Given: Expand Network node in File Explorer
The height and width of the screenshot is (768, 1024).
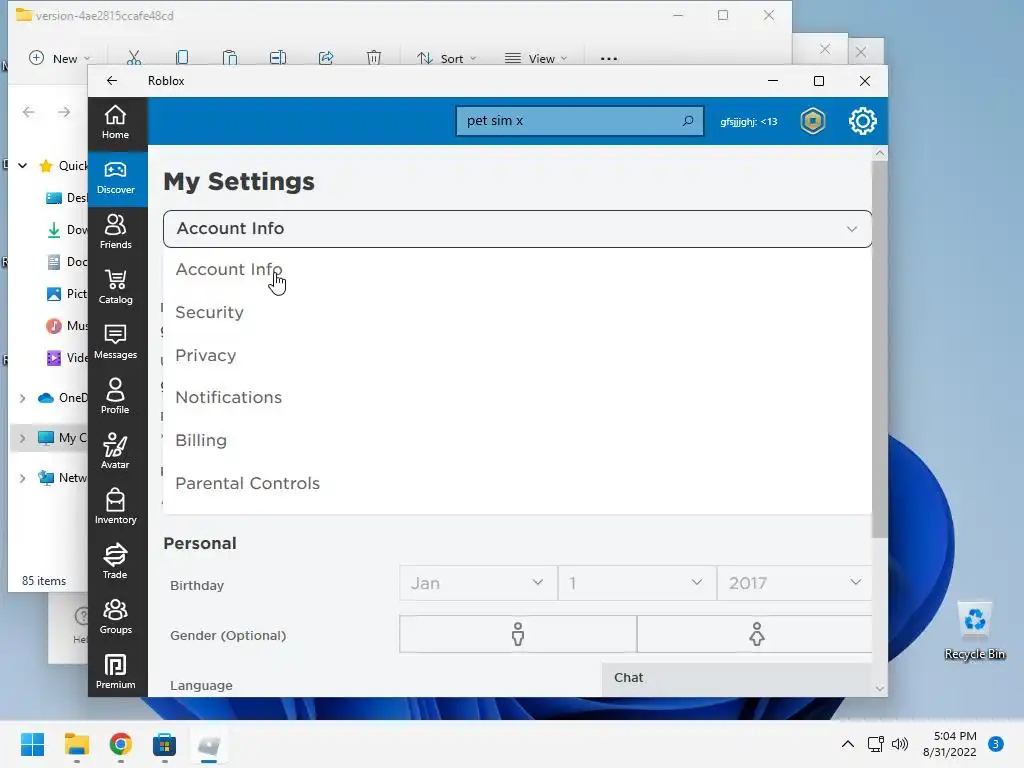Looking at the screenshot, I should pos(22,478).
